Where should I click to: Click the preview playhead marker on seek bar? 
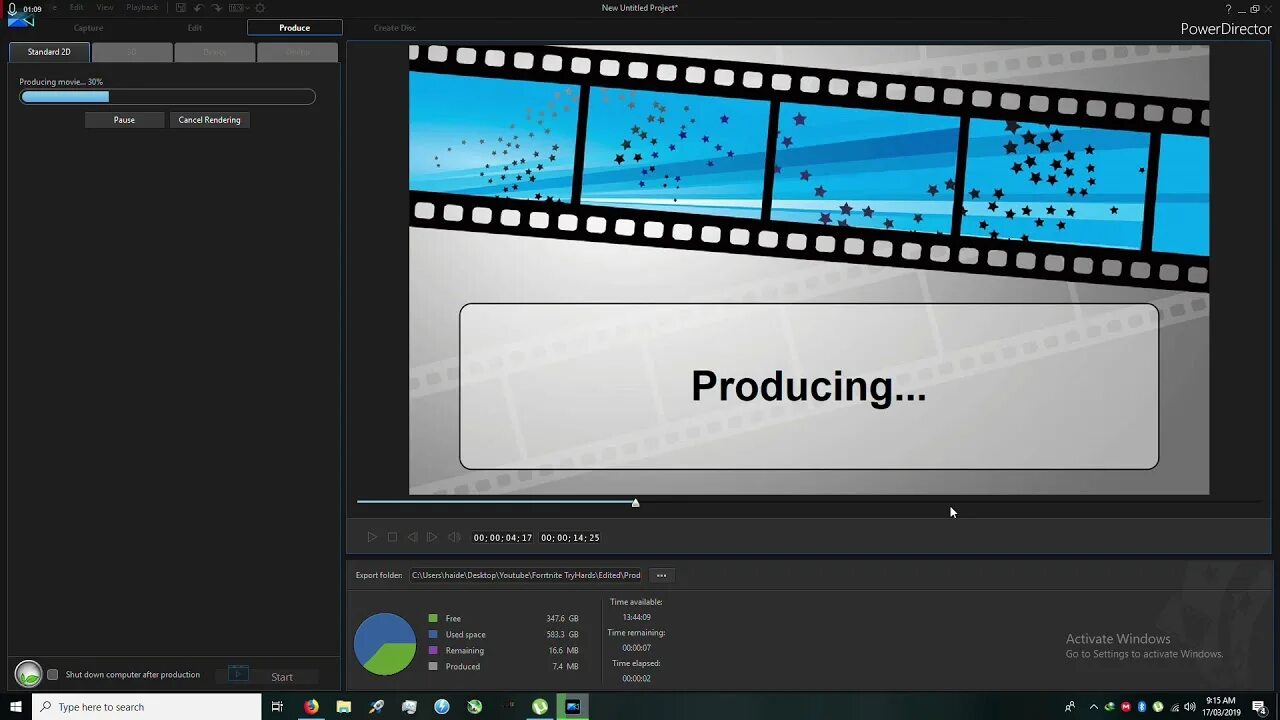click(x=635, y=502)
